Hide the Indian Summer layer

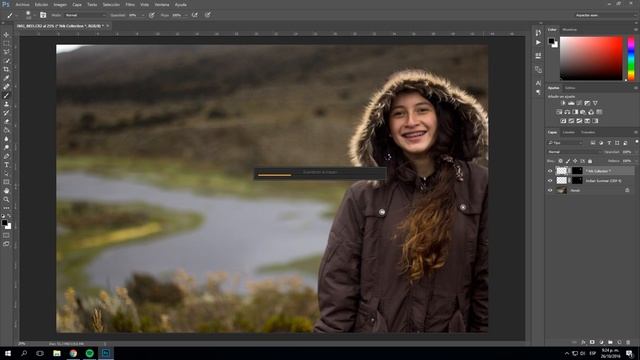tap(550, 180)
